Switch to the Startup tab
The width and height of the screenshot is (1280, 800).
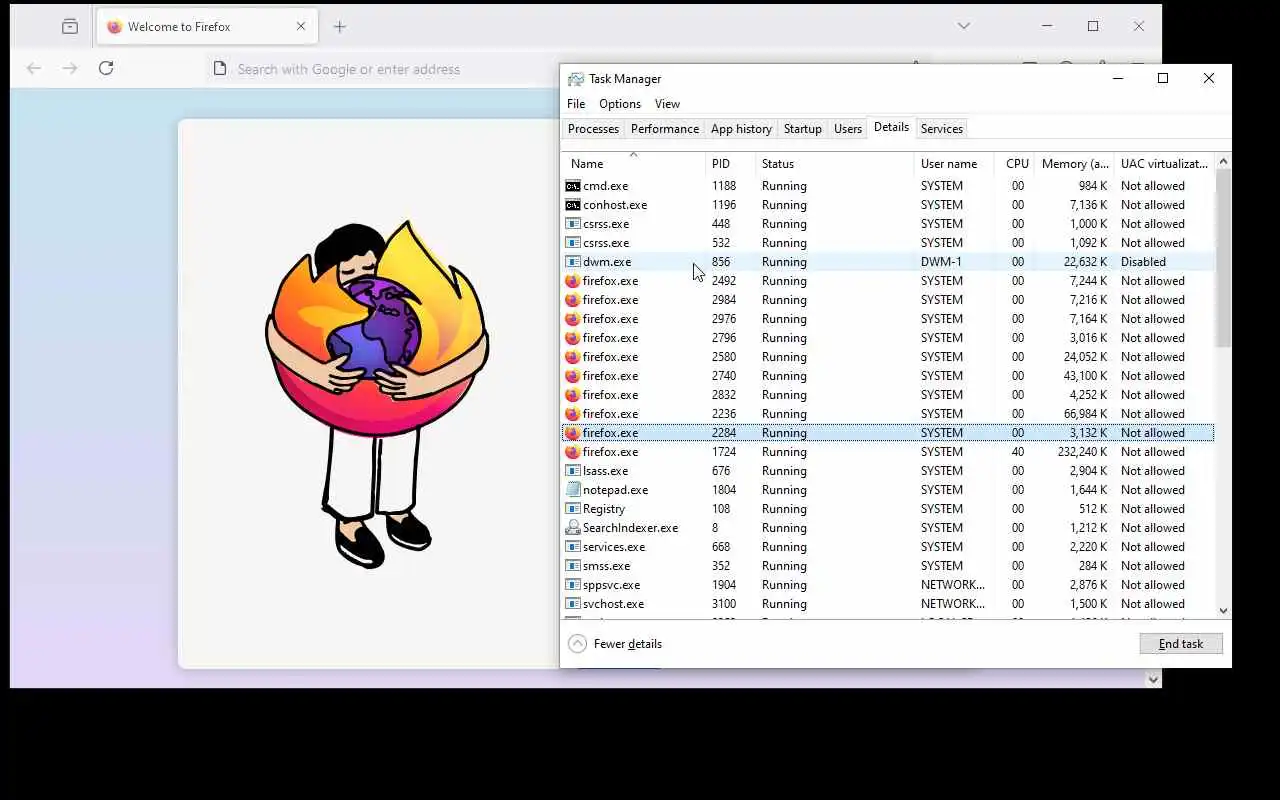pos(803,129)
